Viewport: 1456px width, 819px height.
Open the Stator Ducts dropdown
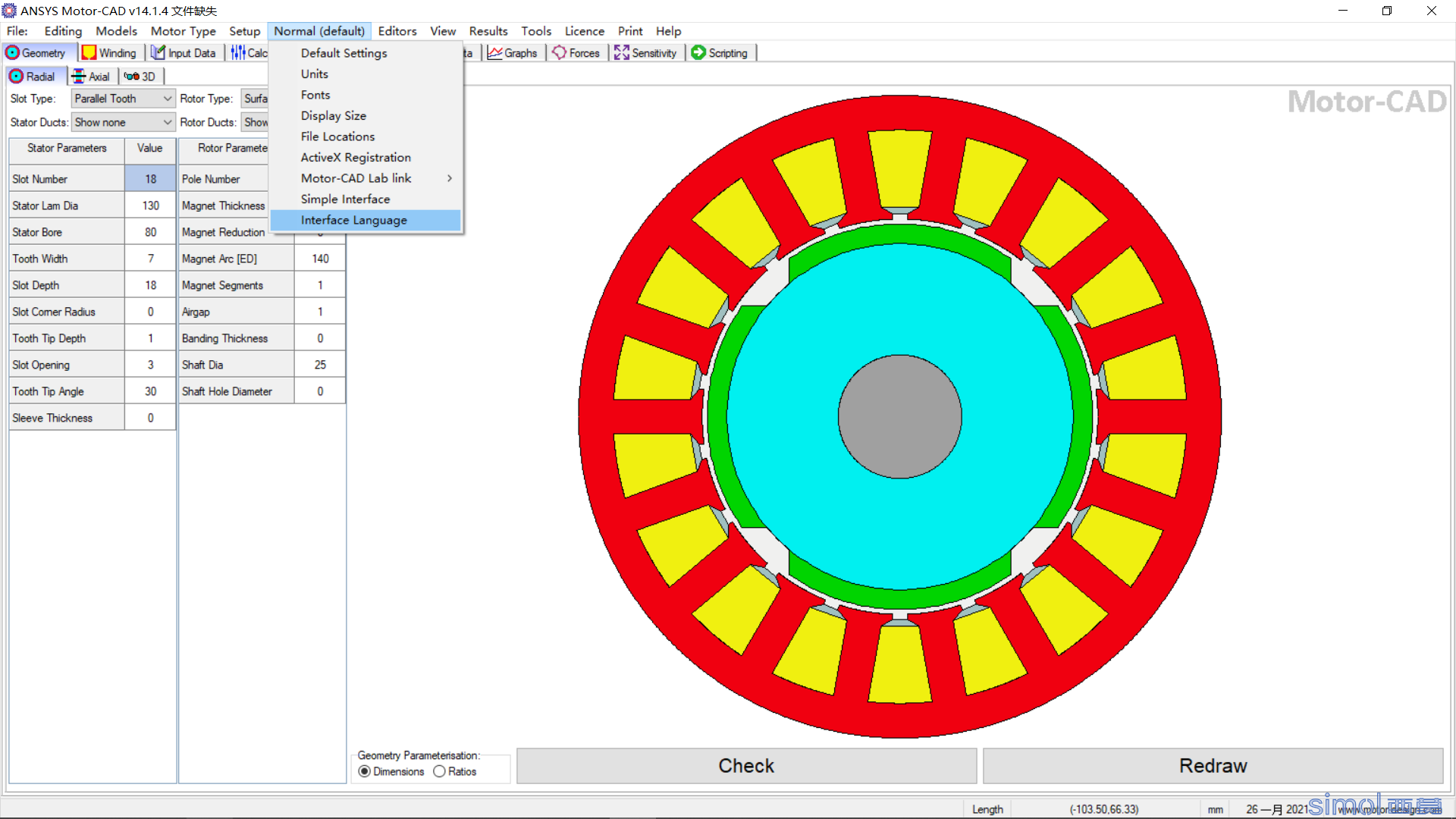124,122
